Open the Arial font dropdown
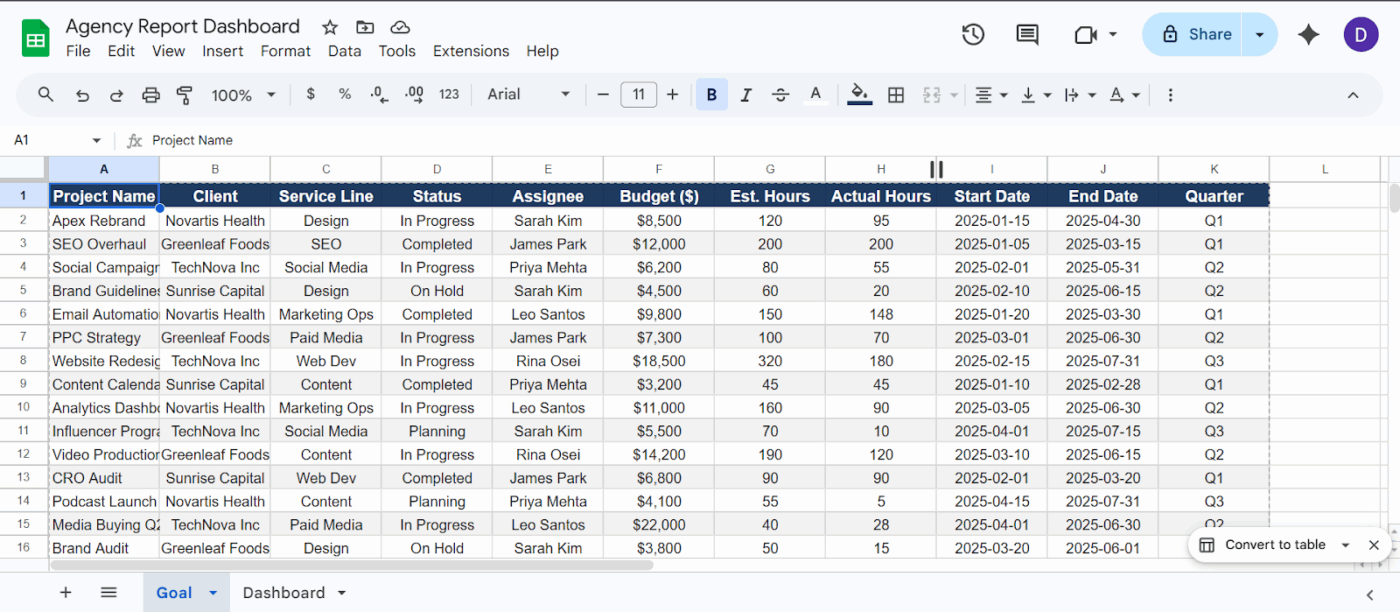1400x612 pixels. pos(528,95)
